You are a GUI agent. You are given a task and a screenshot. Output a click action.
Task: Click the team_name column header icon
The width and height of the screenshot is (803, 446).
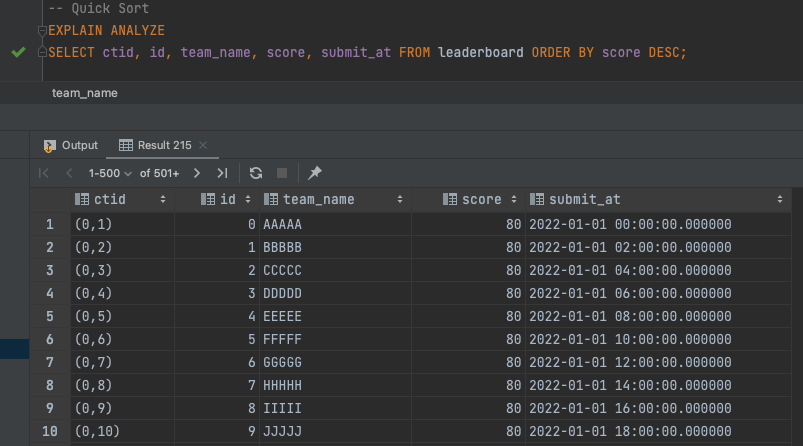click(x=271, y=199)
